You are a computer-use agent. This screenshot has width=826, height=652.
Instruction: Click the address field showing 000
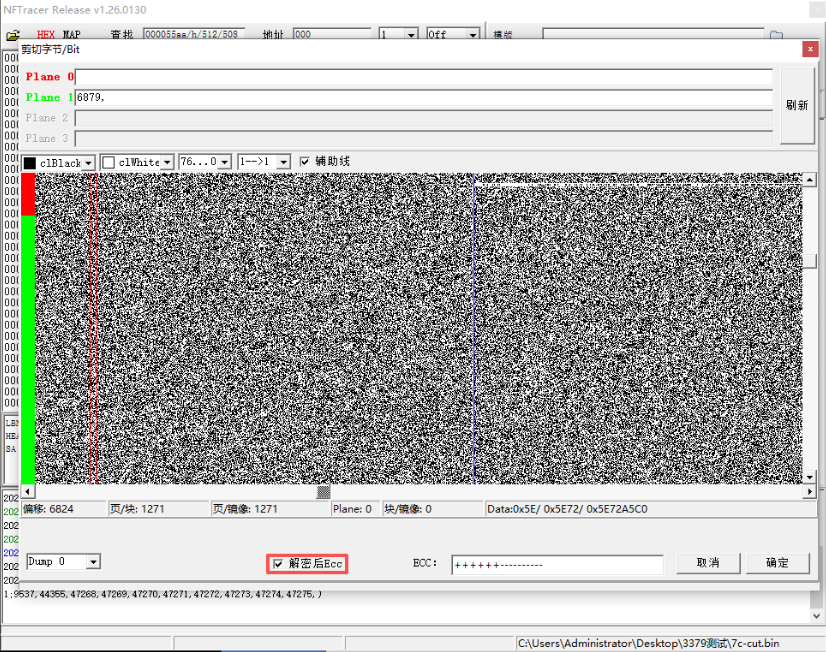pos(332,34)
